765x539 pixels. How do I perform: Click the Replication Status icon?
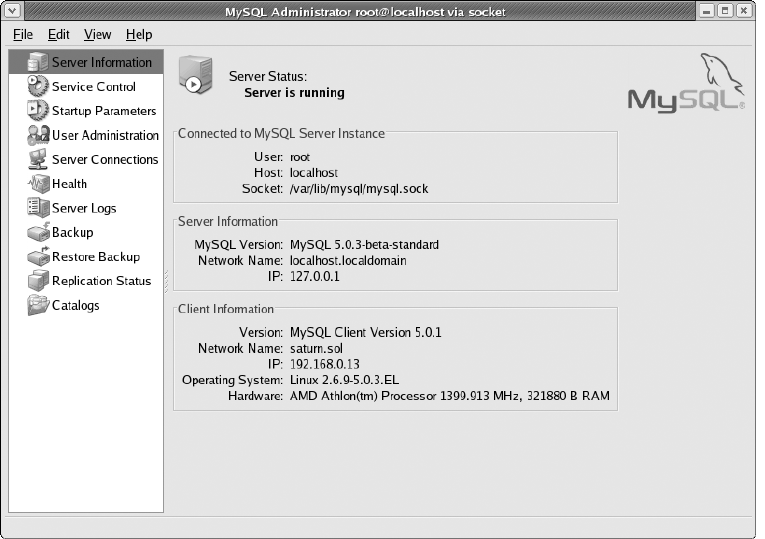(x=38, y=281)
